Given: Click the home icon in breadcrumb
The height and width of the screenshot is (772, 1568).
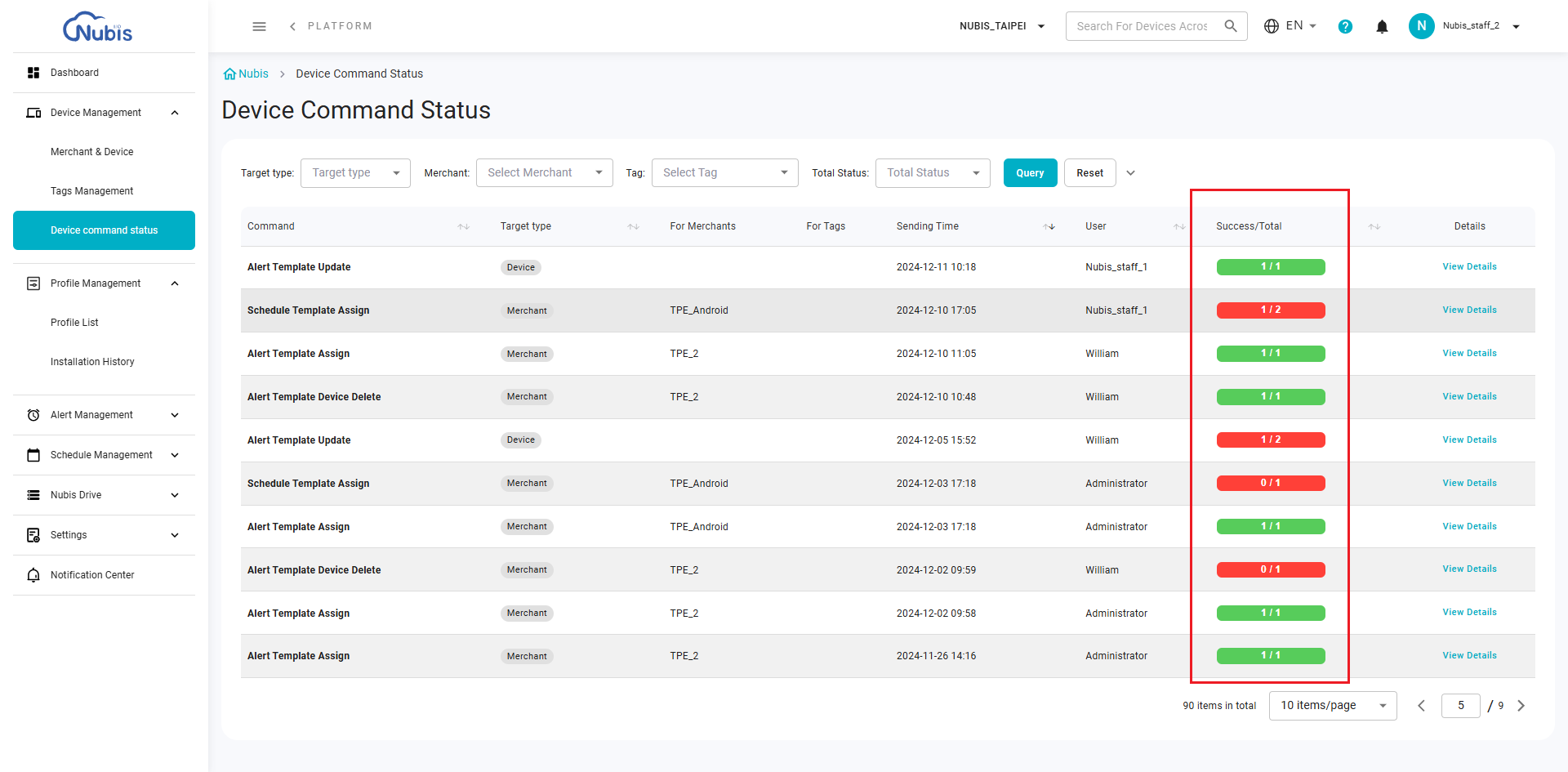Looking at the screenshot, I should click(229, 74).
